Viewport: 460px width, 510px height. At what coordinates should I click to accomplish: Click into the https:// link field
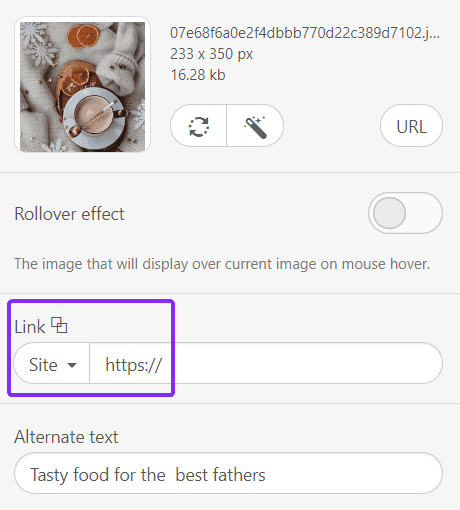pyautogui.click(x=266, y=364)
